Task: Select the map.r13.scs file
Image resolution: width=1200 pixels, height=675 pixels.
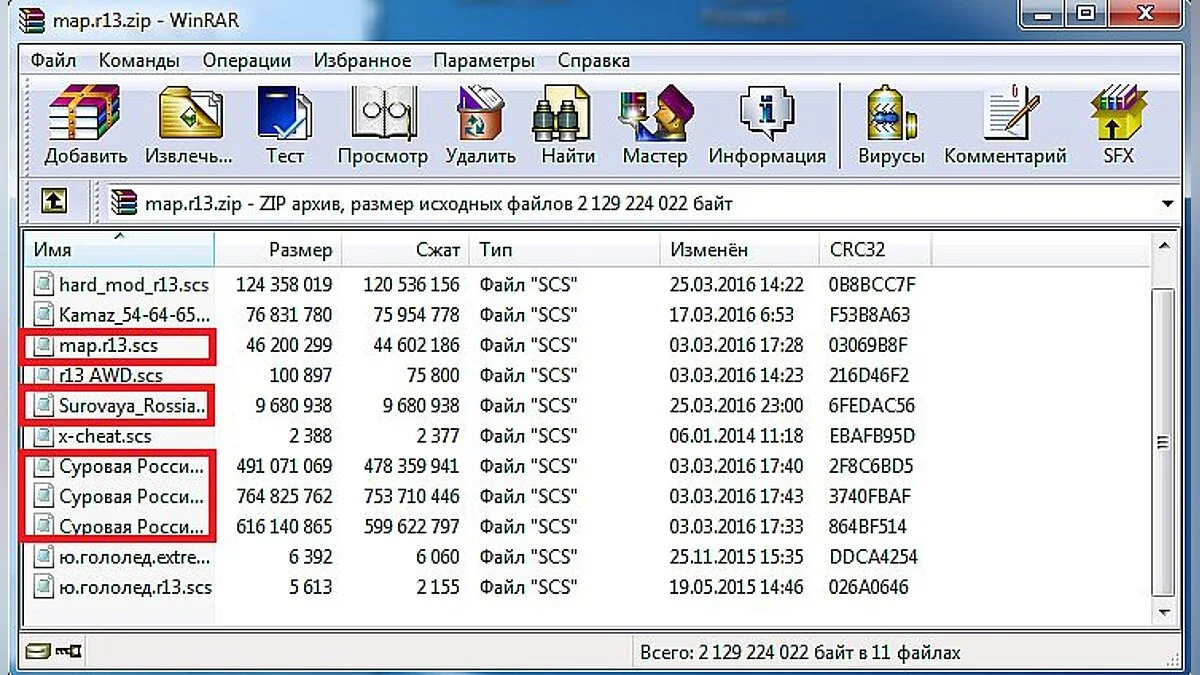Action: click(108, 346)
